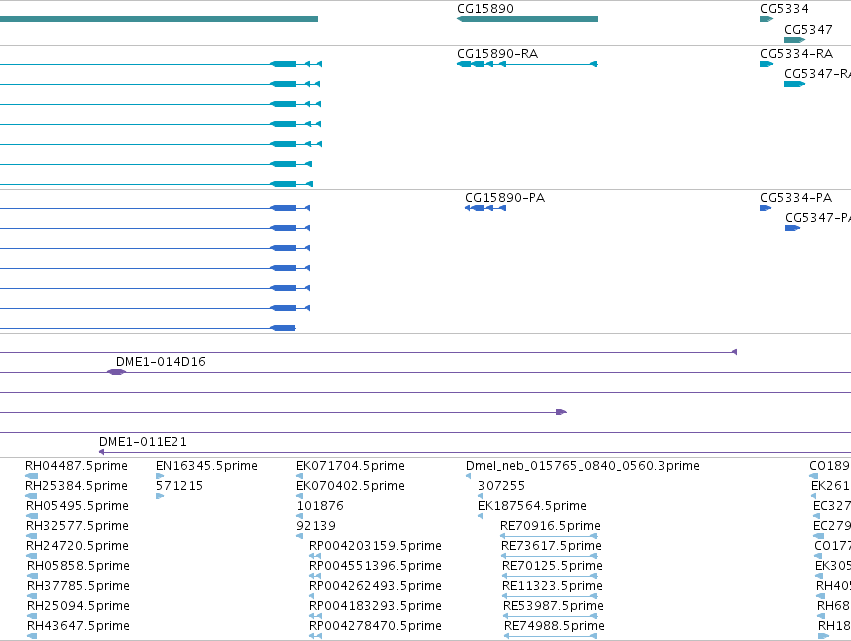Select the CG5347-RA transcript arrow

pyautogui.click(x=794, y=84)
